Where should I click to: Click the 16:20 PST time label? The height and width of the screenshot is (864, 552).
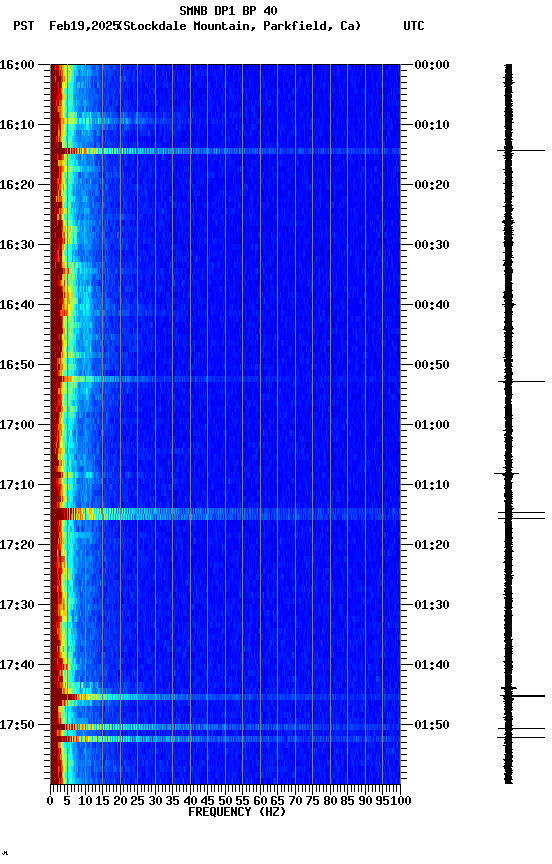17,185
